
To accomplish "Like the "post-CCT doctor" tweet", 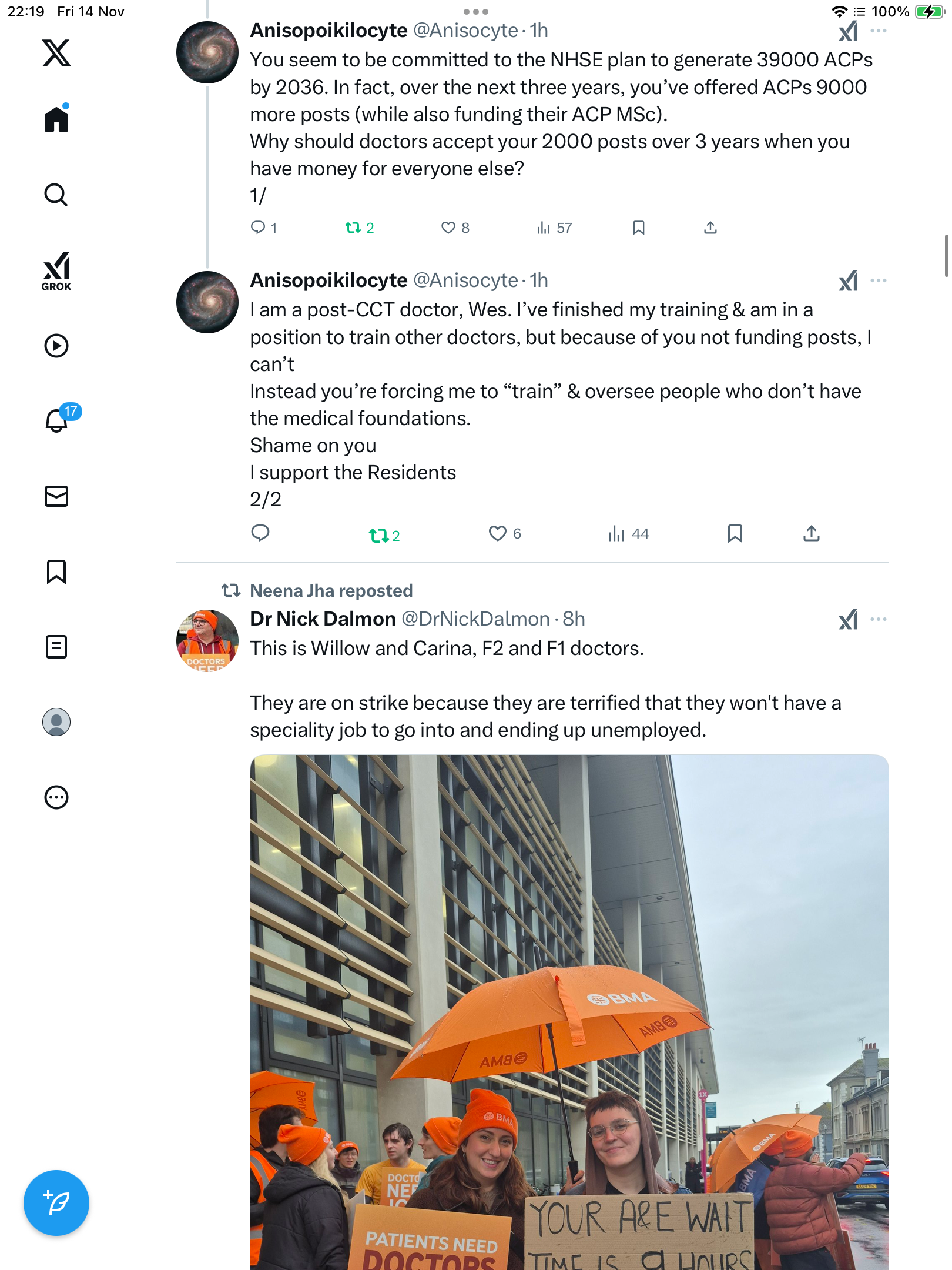I will tap(498, 533).
